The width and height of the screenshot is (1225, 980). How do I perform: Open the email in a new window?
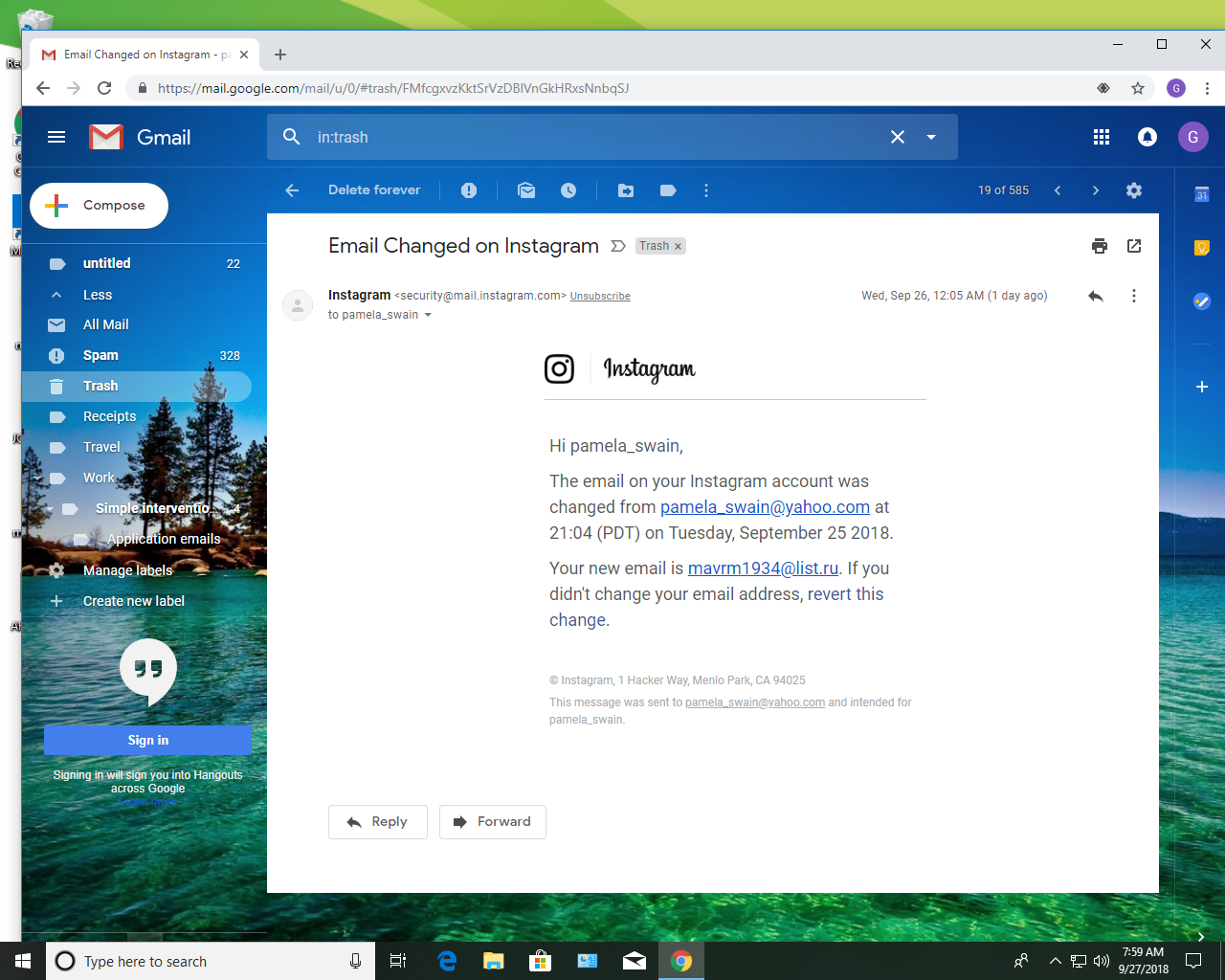point(1134,246)
